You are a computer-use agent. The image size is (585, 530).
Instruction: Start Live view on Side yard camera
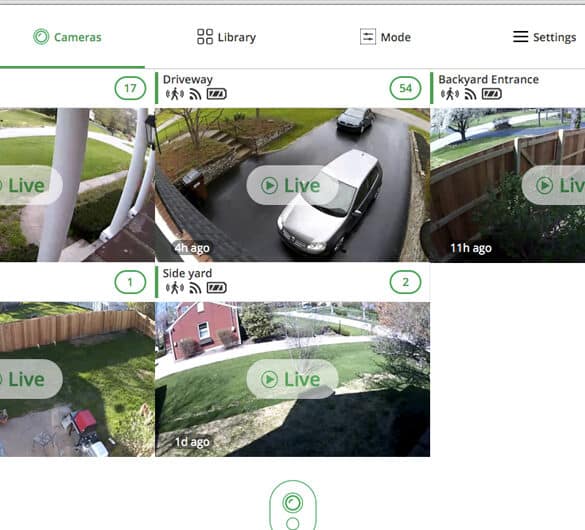point(292,379)
